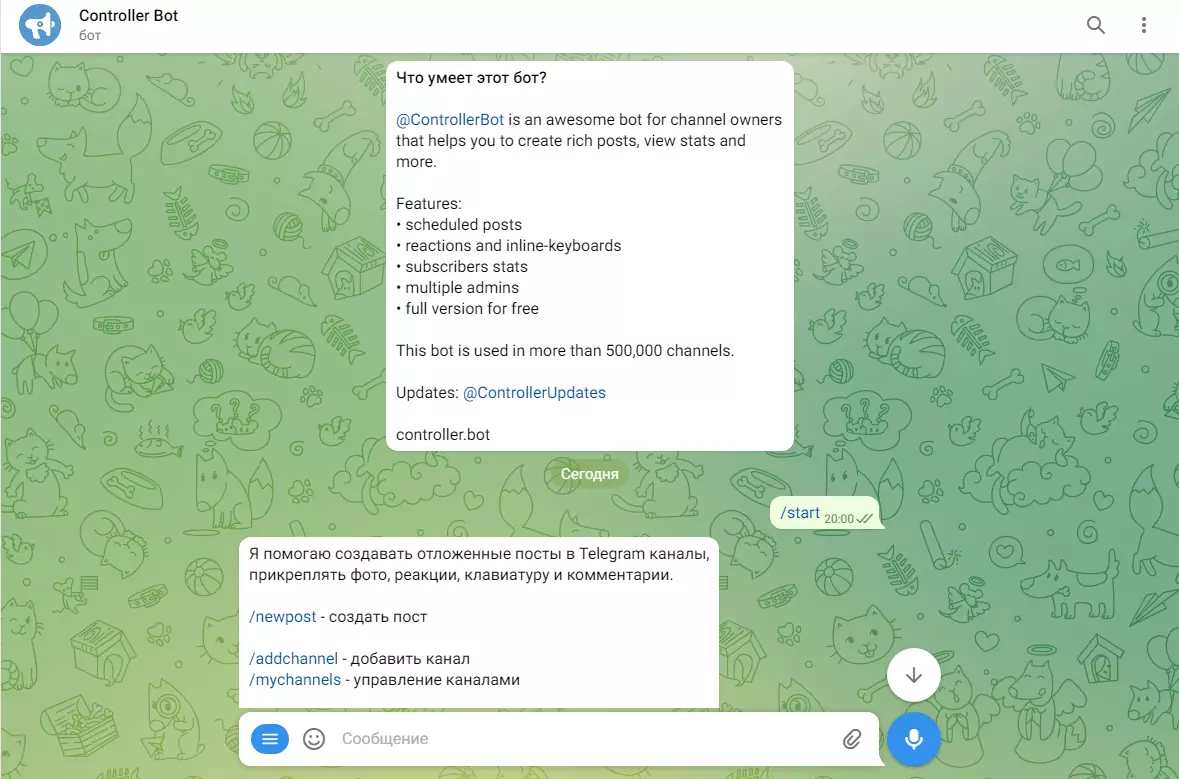Screen dimensions: 1179x779
Task: Click the /addchannel command link
Action: [293, 659]
